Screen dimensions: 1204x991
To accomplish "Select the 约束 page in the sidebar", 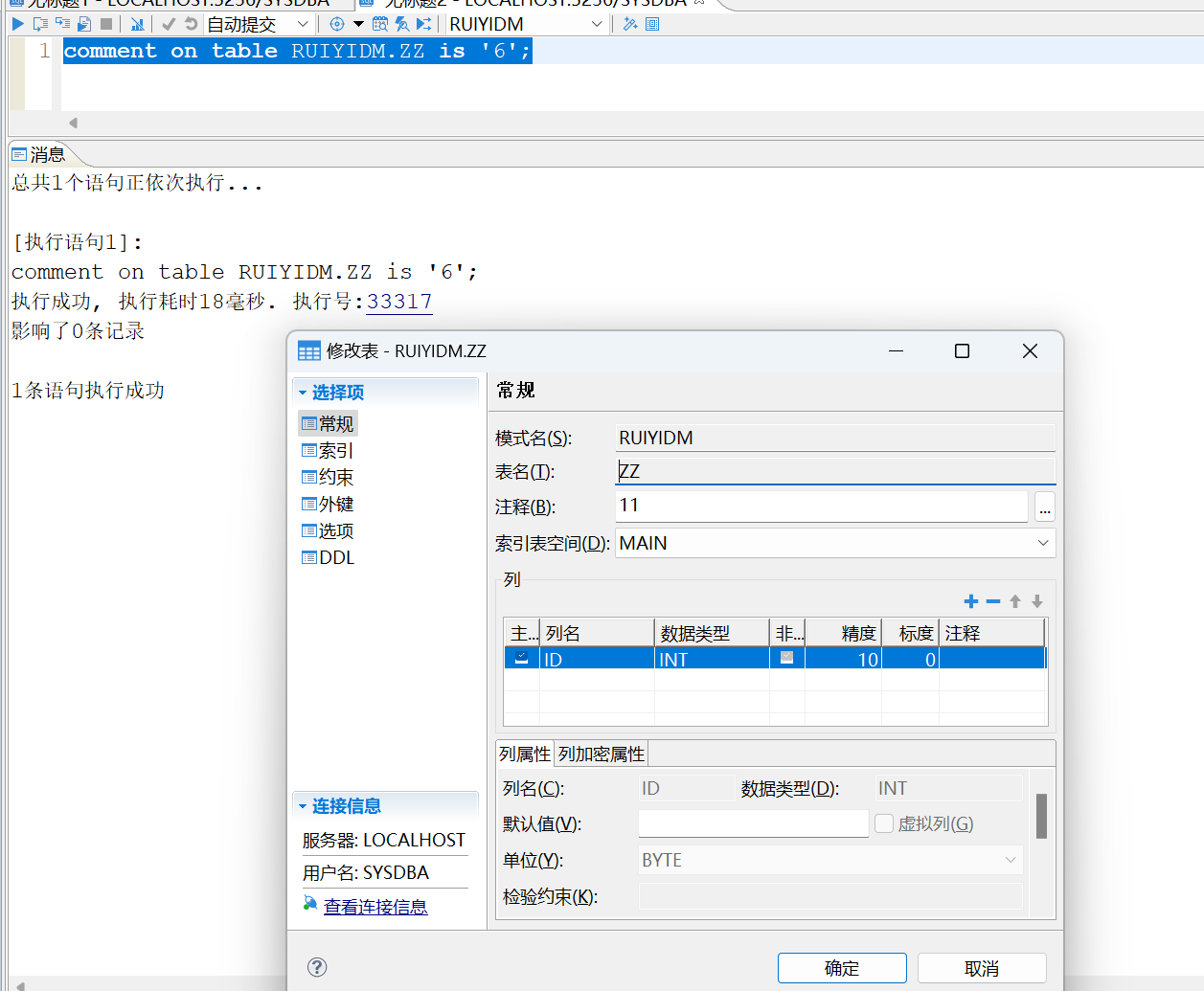I will 328,477.
